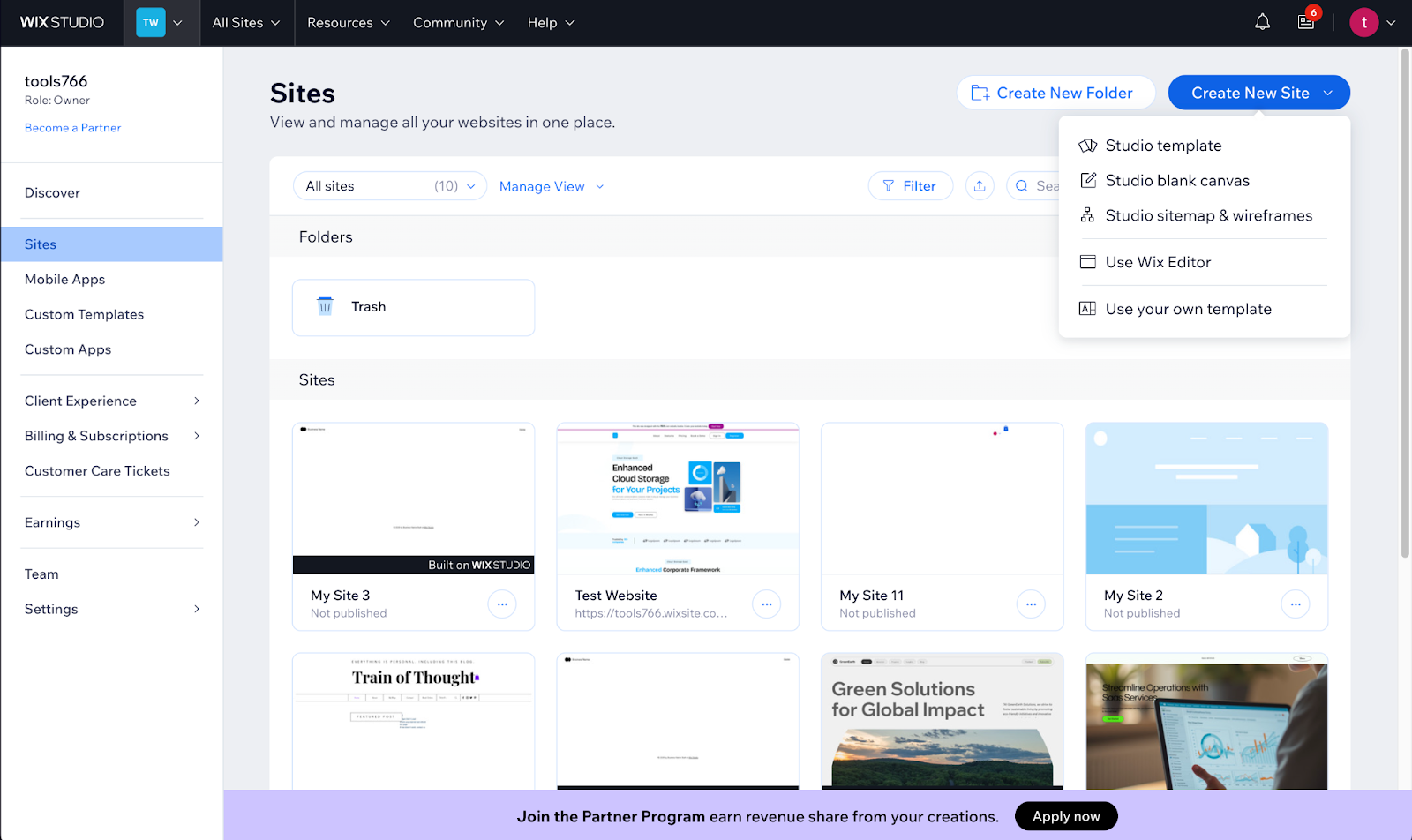The height and width of the screenshot is (840, 1412).
Task: Click the Wix Editor window icon
Action: [1088, 262]
